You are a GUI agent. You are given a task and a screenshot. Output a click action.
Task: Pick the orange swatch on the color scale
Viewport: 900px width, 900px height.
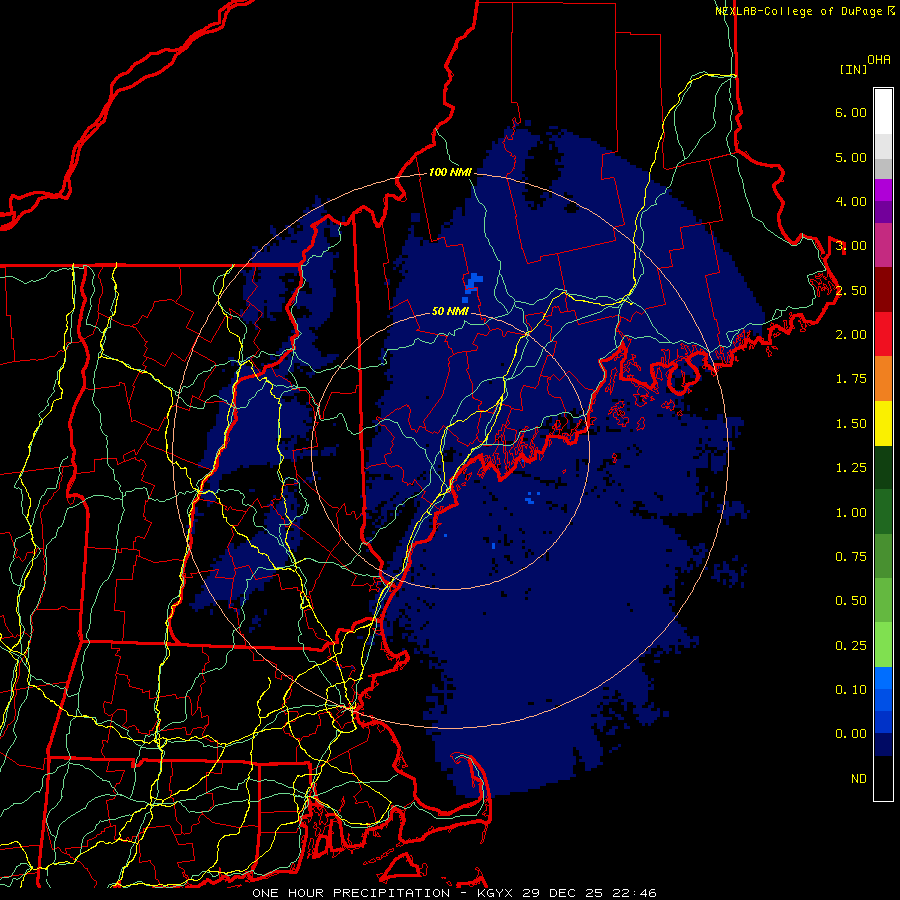[883, 379]
